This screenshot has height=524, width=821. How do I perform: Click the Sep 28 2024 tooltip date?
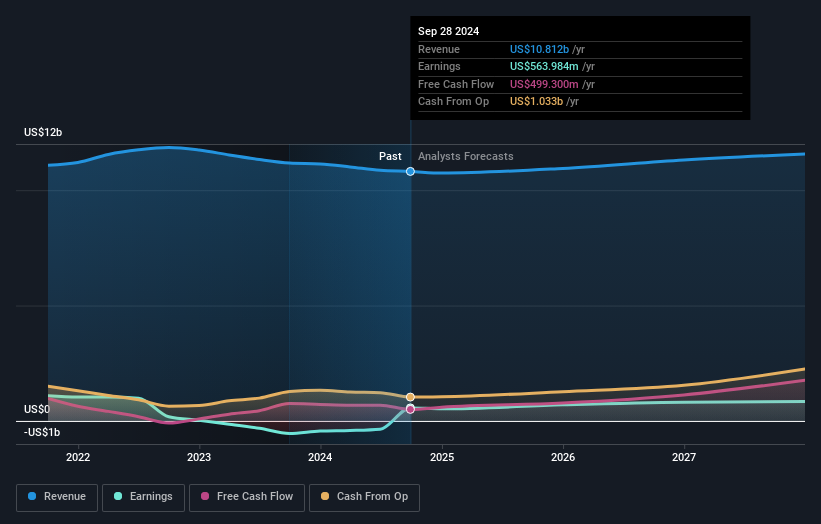448,31
